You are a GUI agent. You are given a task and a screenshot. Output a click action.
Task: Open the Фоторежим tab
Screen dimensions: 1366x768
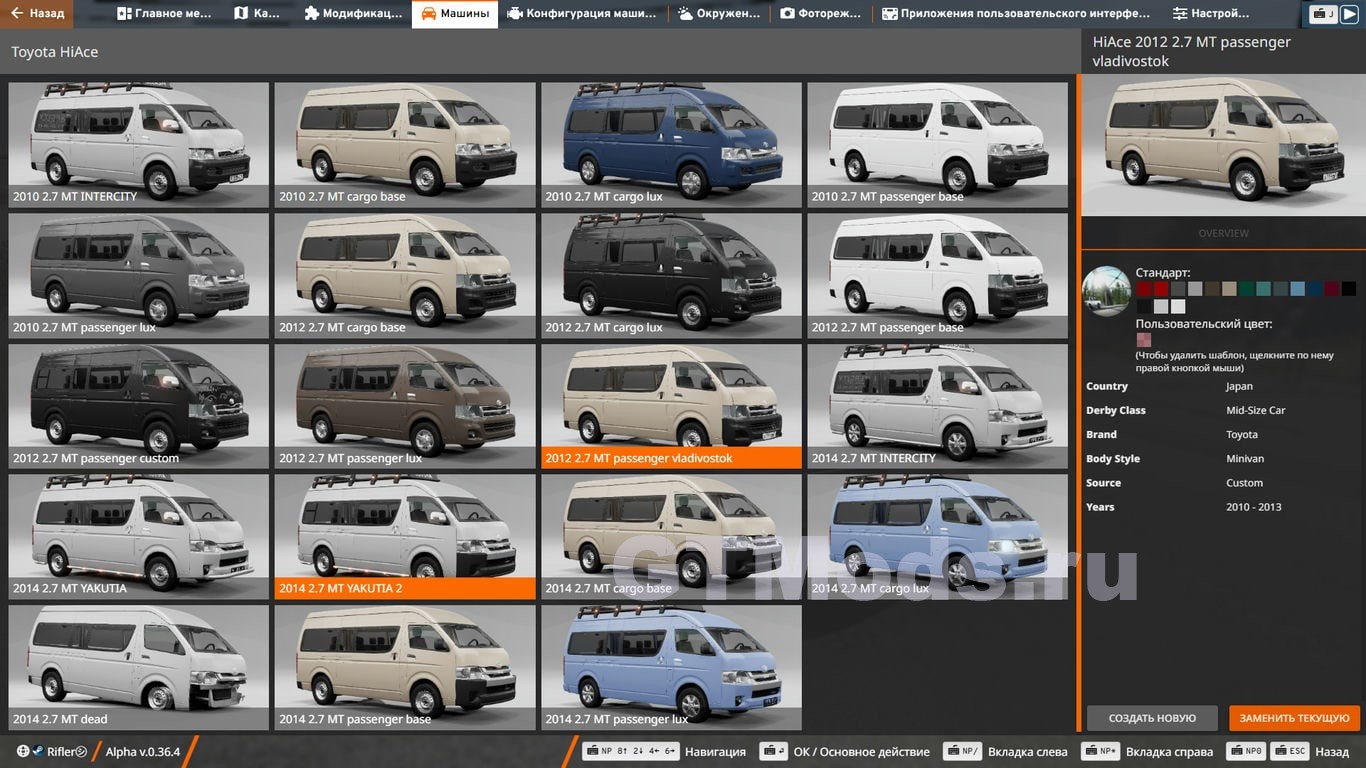(822, 14)
